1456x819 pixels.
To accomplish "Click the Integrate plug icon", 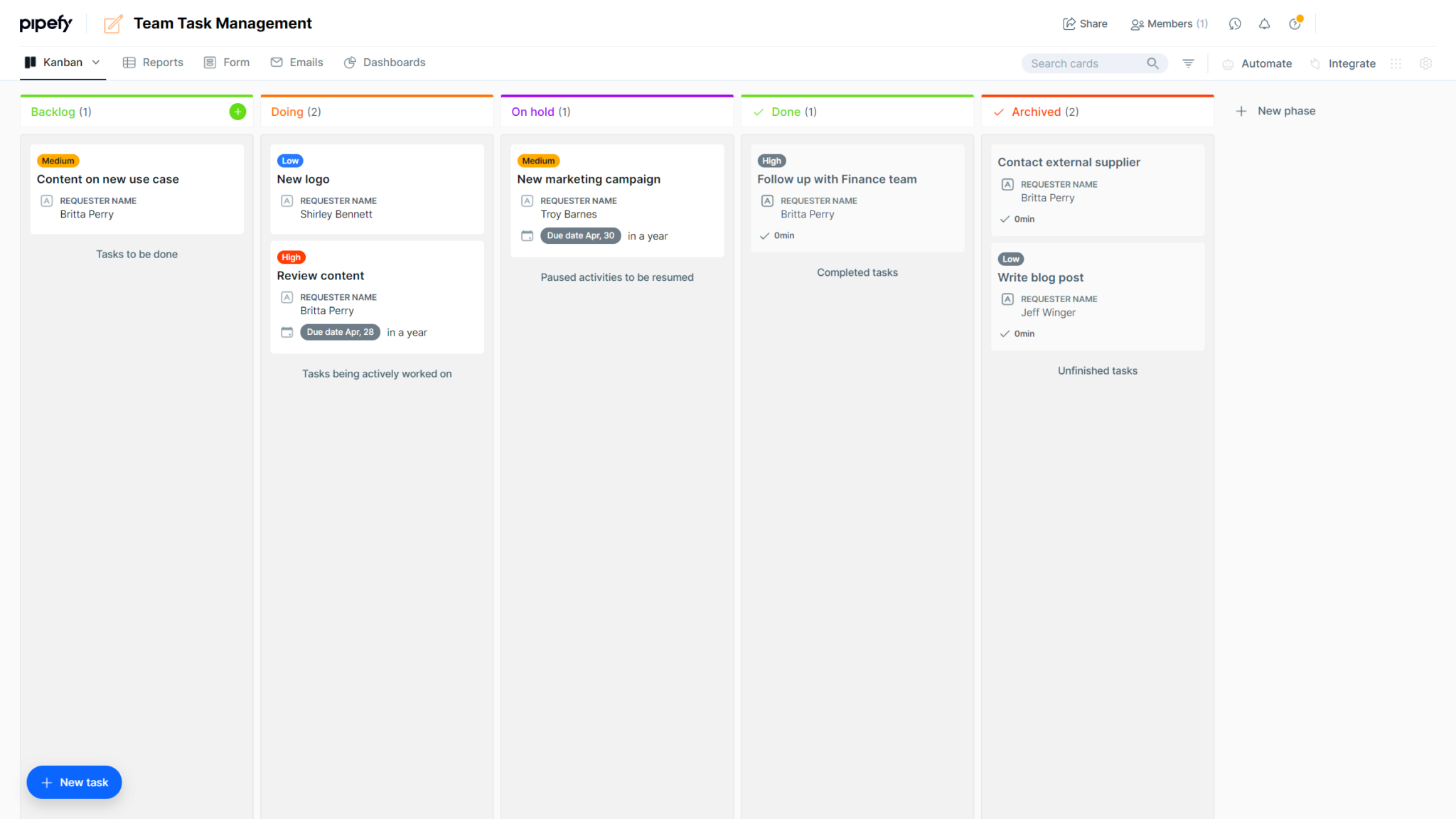I will [x=1315, y=63].
